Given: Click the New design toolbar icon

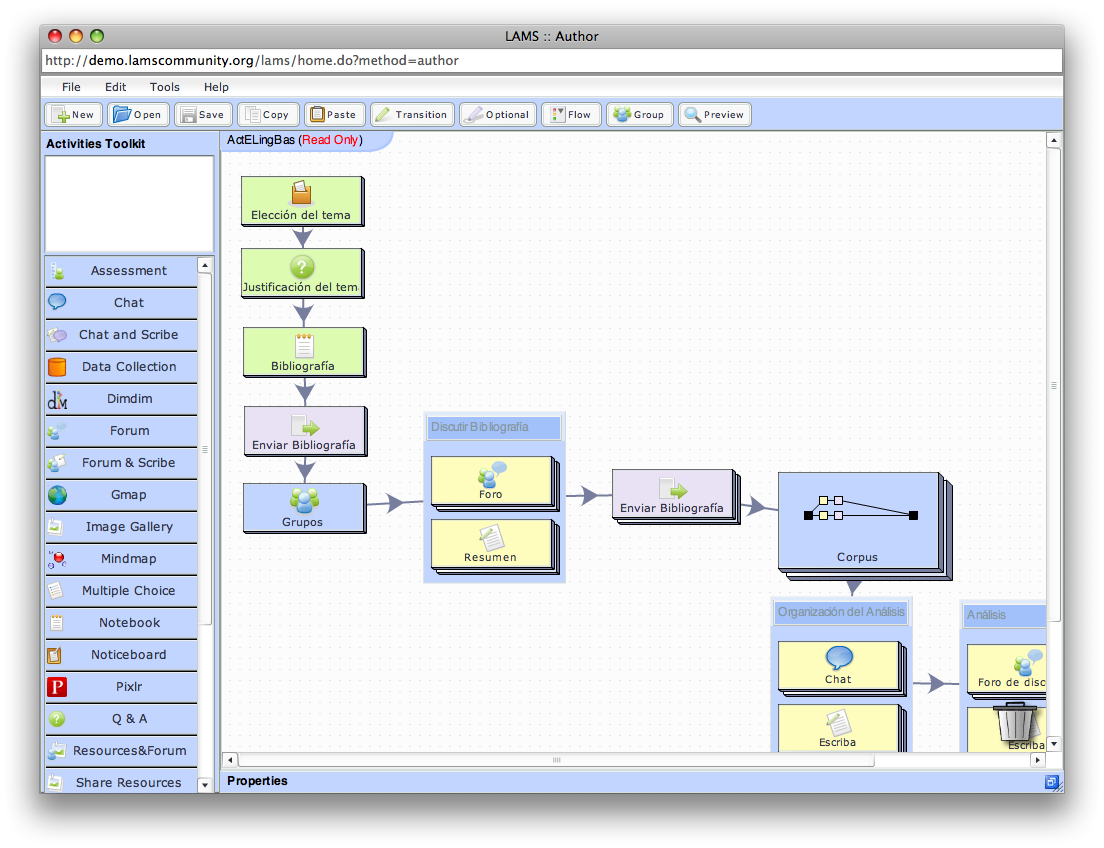Looking at the screenshot, I should (73, 115).
